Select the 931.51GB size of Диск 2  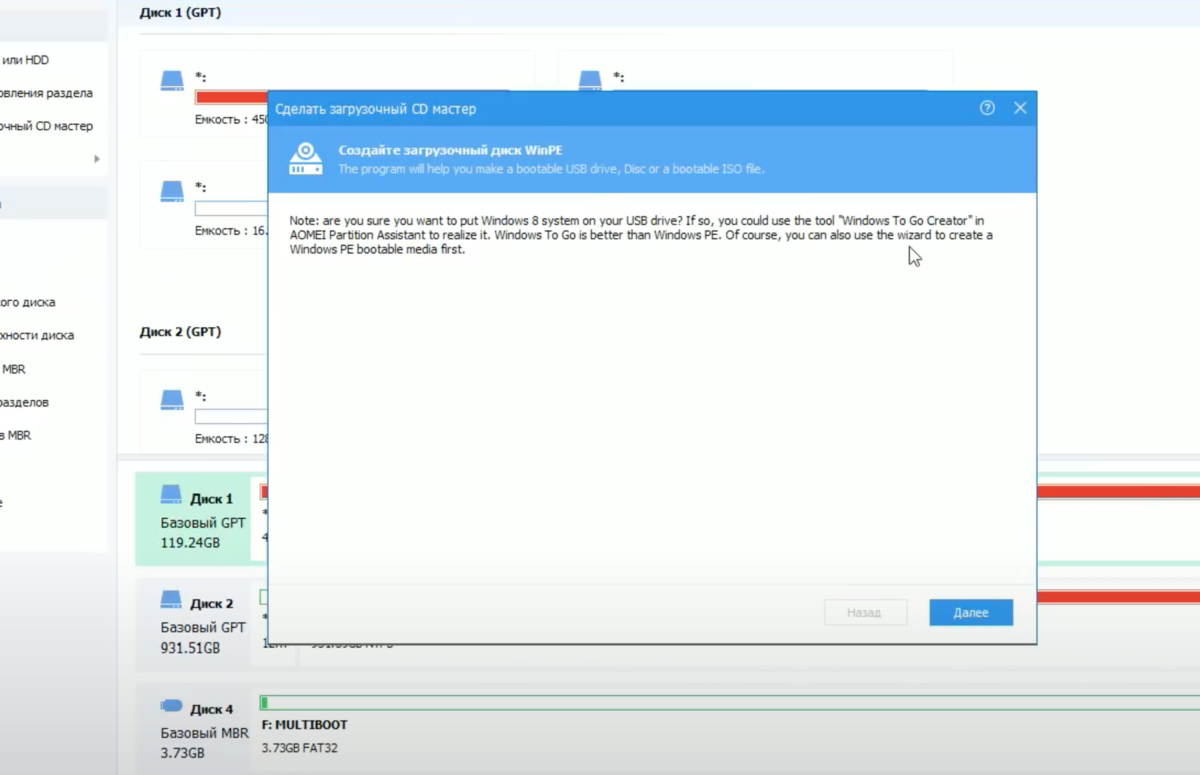point(190,648)
